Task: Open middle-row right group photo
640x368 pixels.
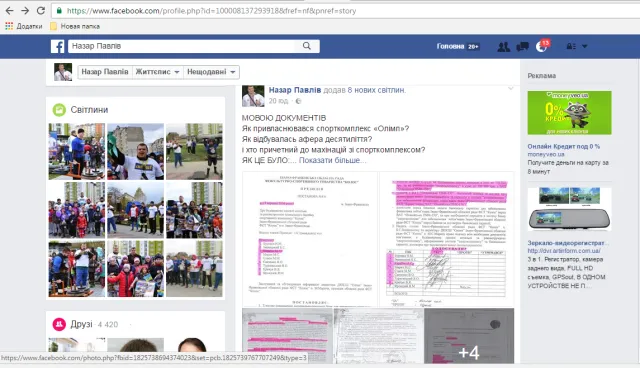Action: pos(194,210)
